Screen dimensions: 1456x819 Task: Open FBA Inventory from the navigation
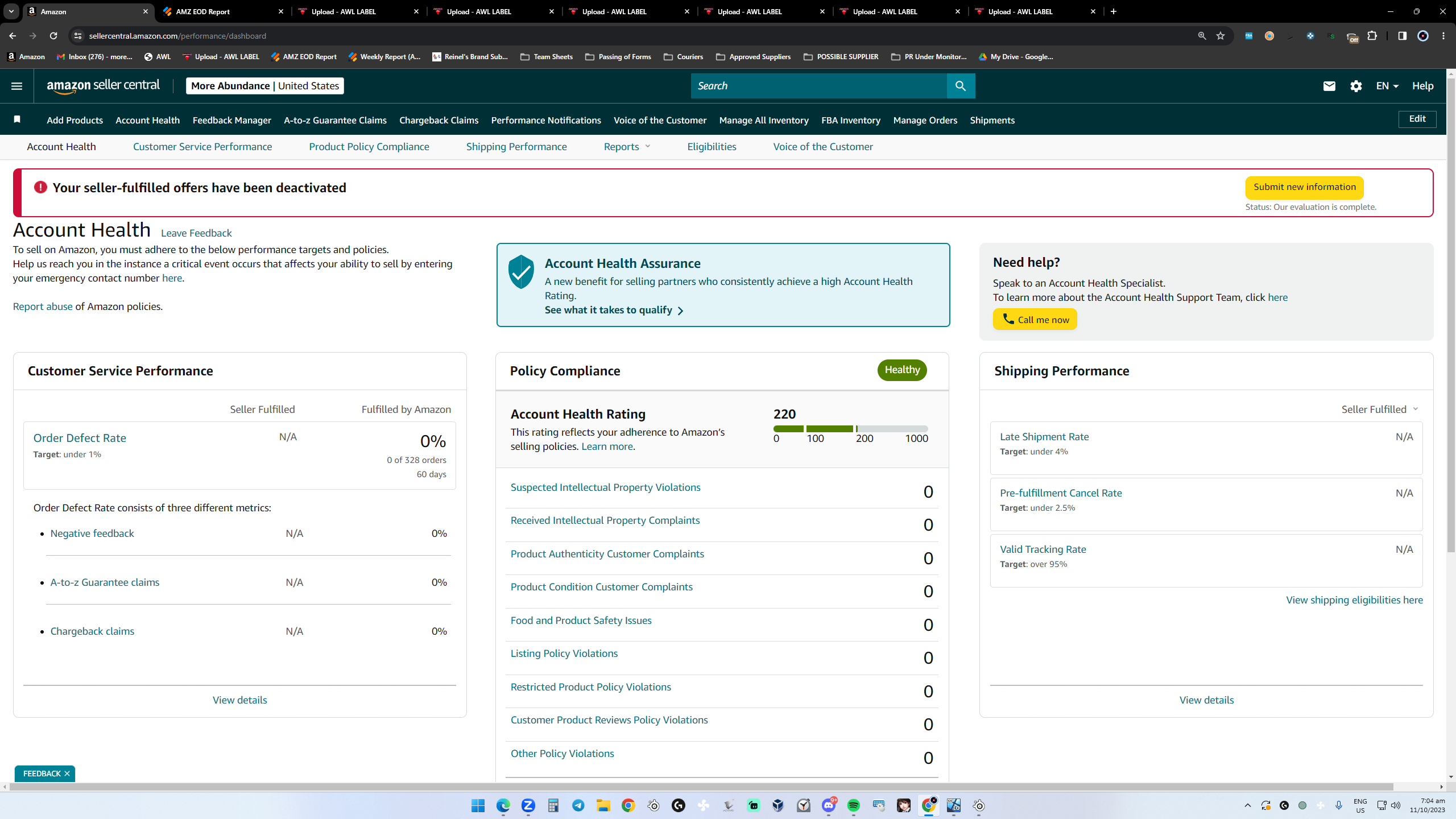[x=851, y=120]
